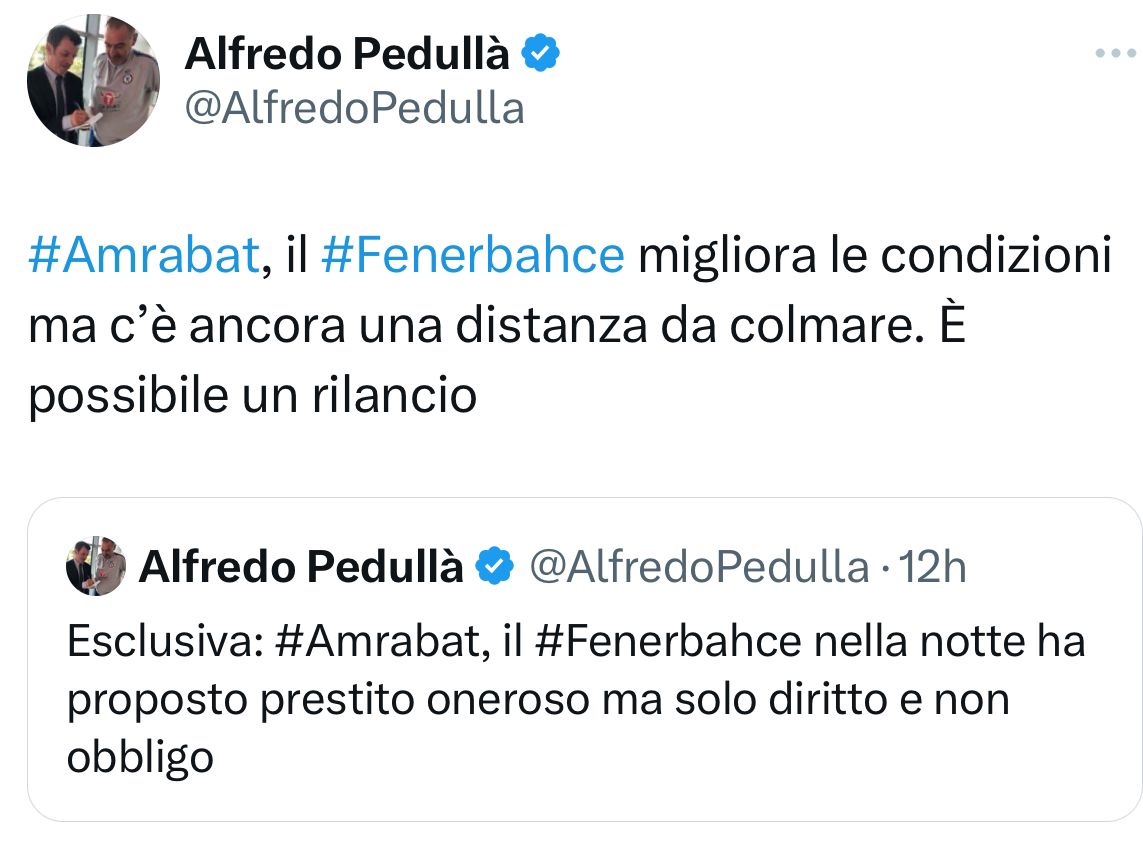Open the blue #Fenerbahce hashtag
The image size is (1143, 858).
click(x=472, y=256)
